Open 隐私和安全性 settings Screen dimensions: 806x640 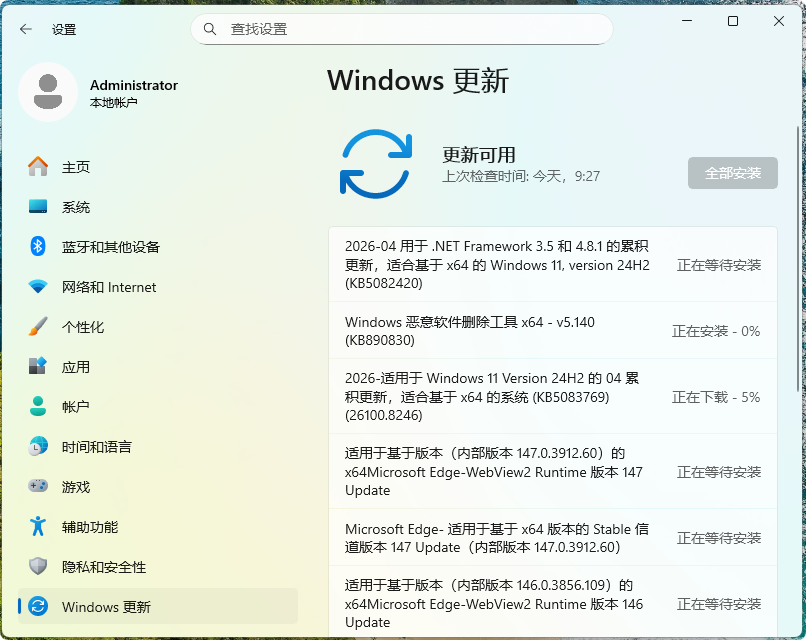pyautogui.click(x=158, y=566)
